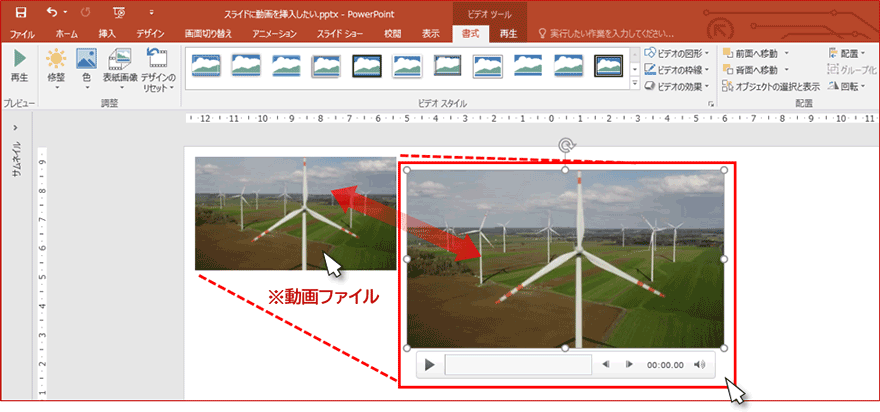The width and height of the screenshot is (880, 412).
Task: Open the 挿入 ribbon tab
Action: click(107, 33)
